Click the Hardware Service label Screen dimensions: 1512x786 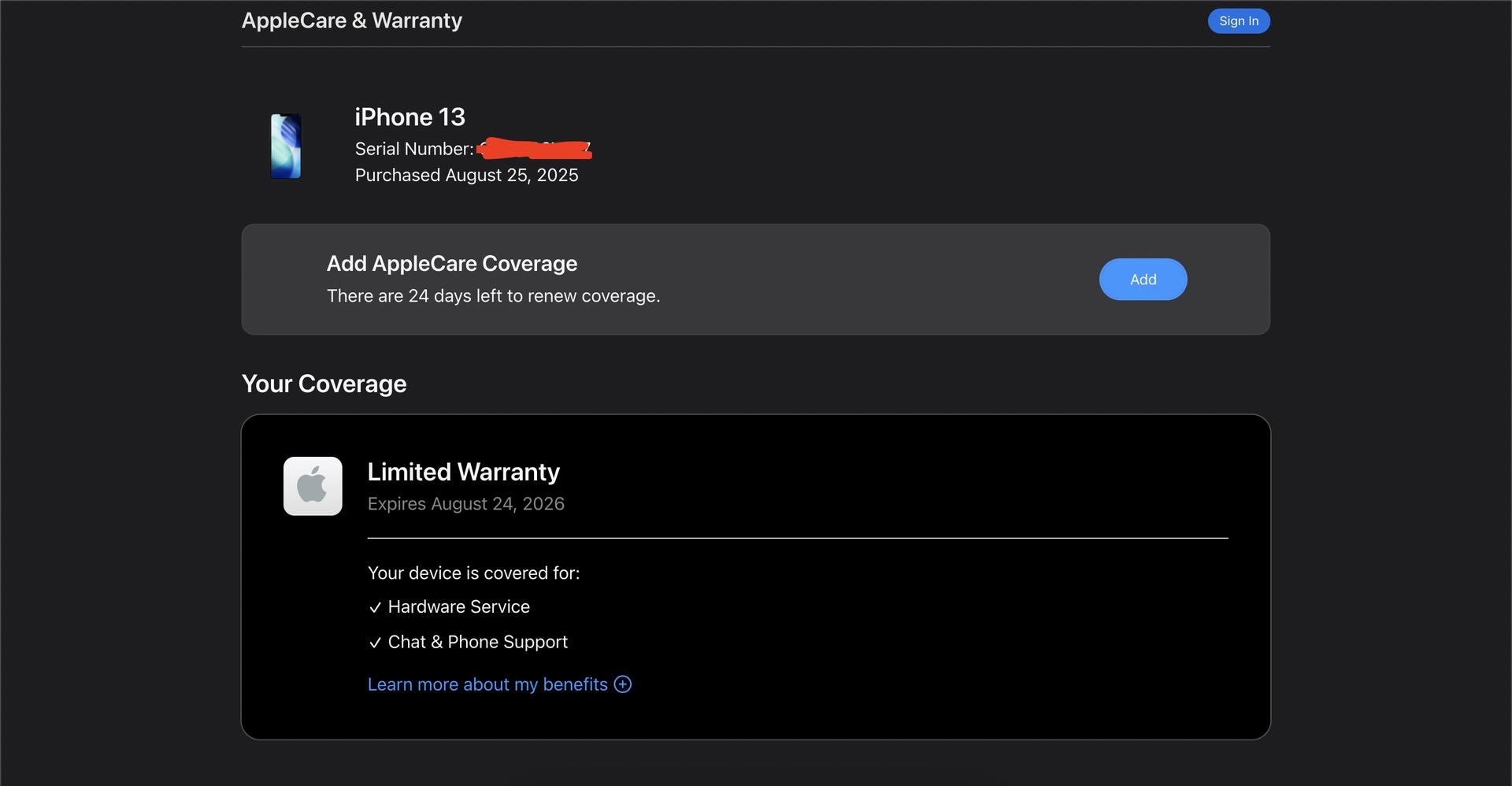coord(458,607)
